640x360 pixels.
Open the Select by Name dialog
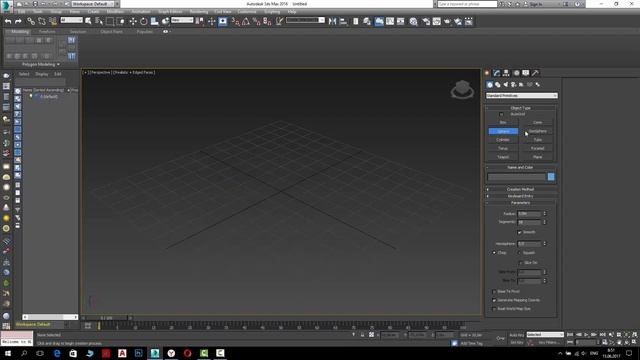pyautogui.click(x=99, y=21)
